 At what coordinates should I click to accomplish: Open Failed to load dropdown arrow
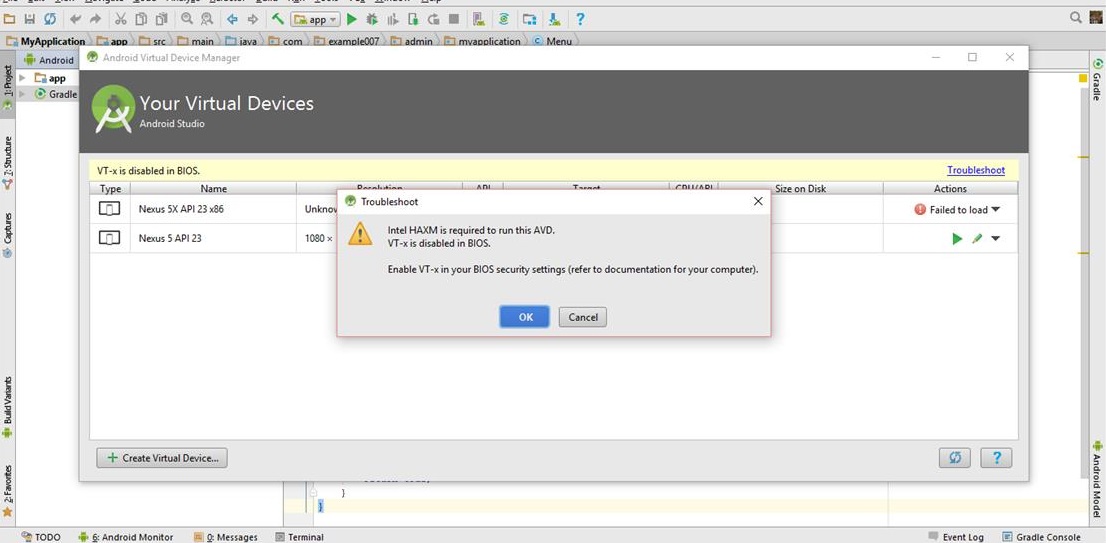[995, 209]
